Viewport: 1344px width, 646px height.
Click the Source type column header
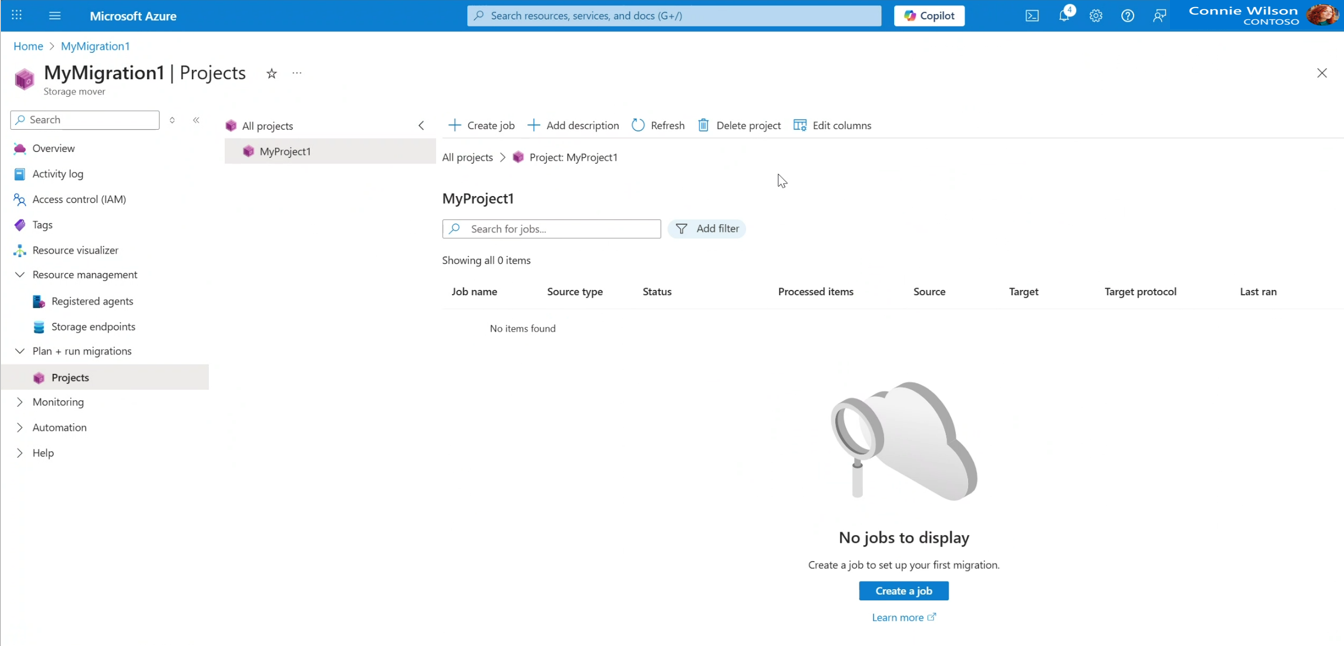pos(575,292)
